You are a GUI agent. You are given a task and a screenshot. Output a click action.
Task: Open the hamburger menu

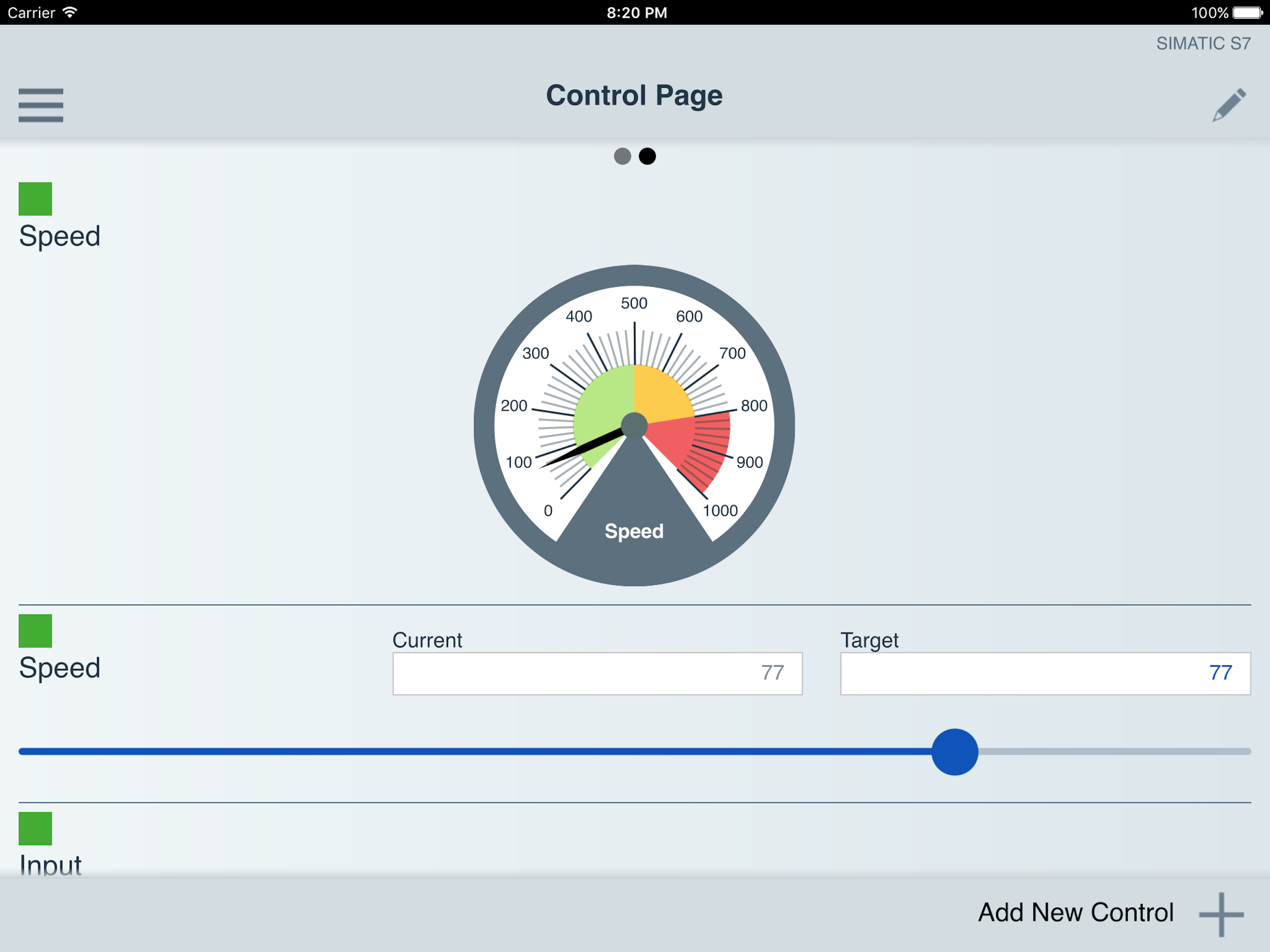point(41,105)
